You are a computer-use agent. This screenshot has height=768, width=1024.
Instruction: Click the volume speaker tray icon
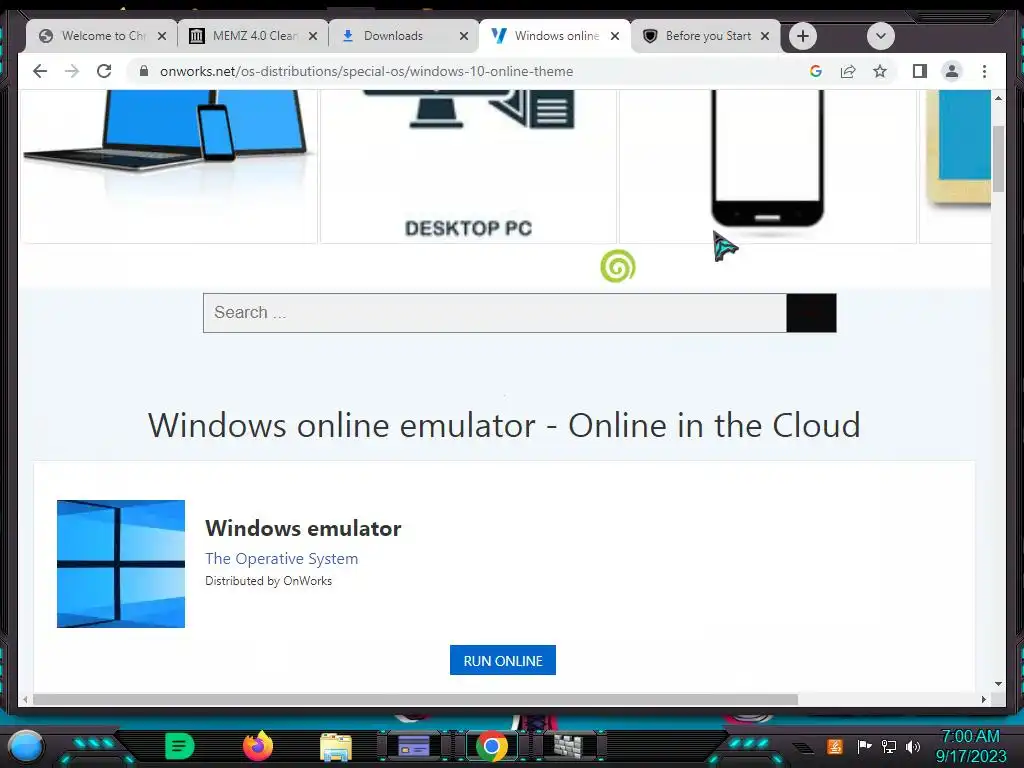coord(912,746)
